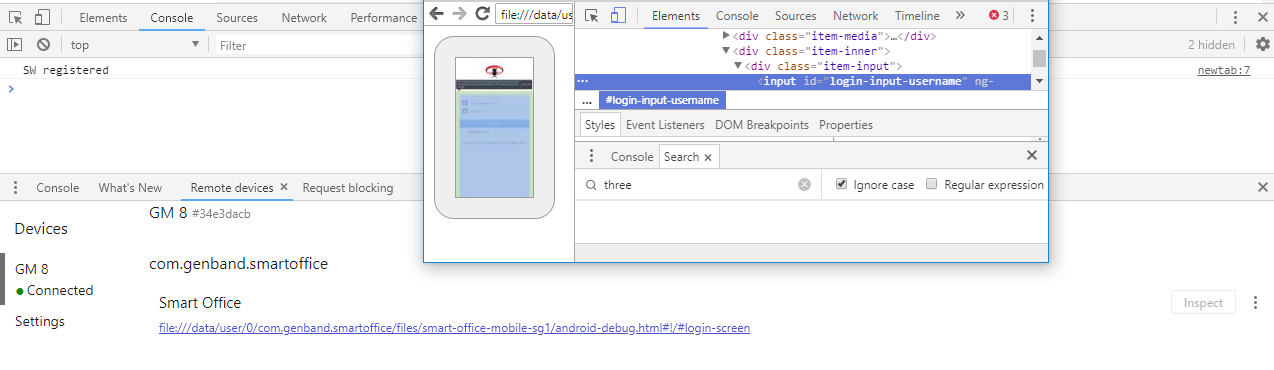1274x370 pixels.
Task: Open the DOM Breakpoints pane tab
Action: pyautogui.click(x=762, y=125)
